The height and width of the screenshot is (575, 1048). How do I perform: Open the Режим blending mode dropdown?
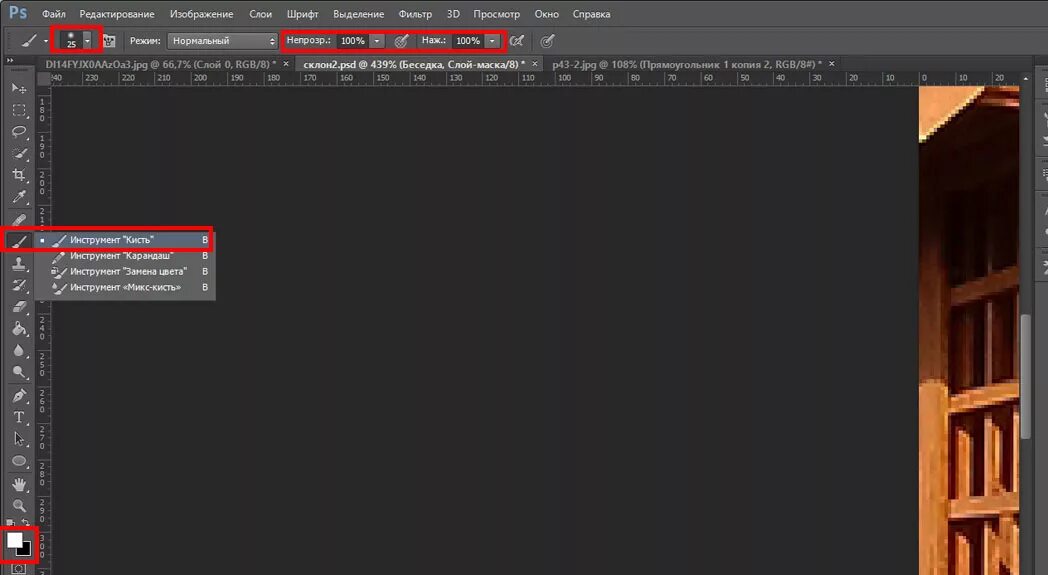pyautogui.click(x=222, y=41)
